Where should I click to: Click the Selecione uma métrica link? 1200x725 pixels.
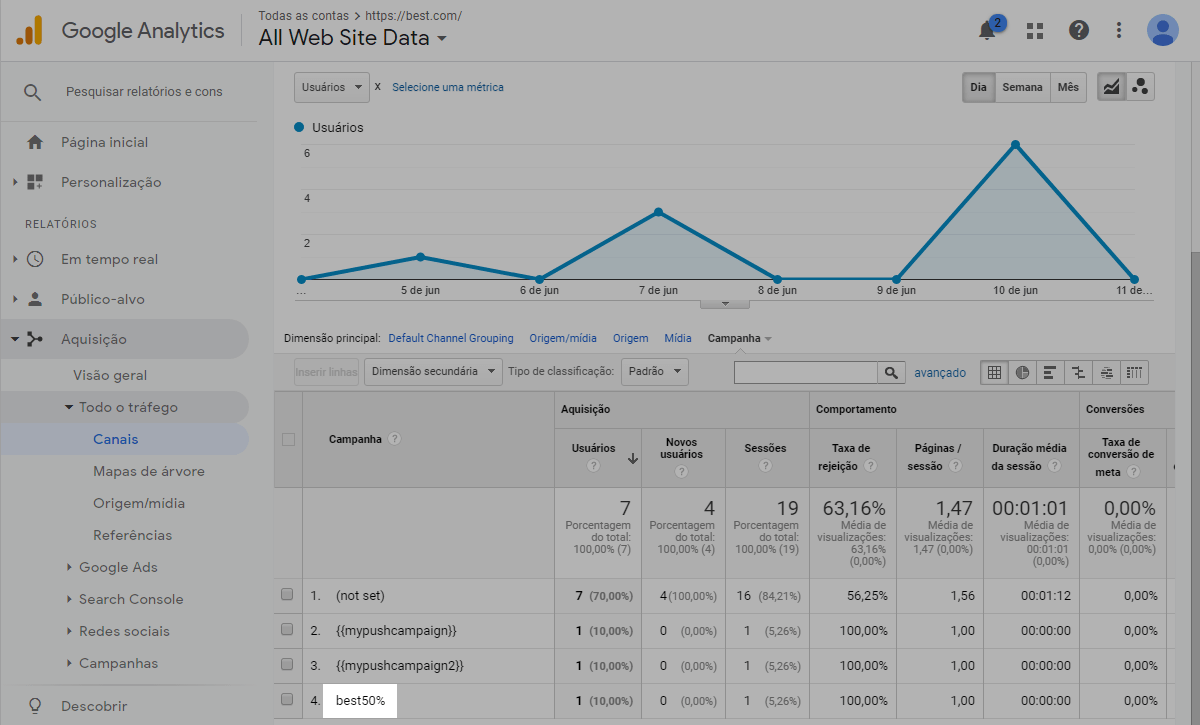[x=448, y=87]
